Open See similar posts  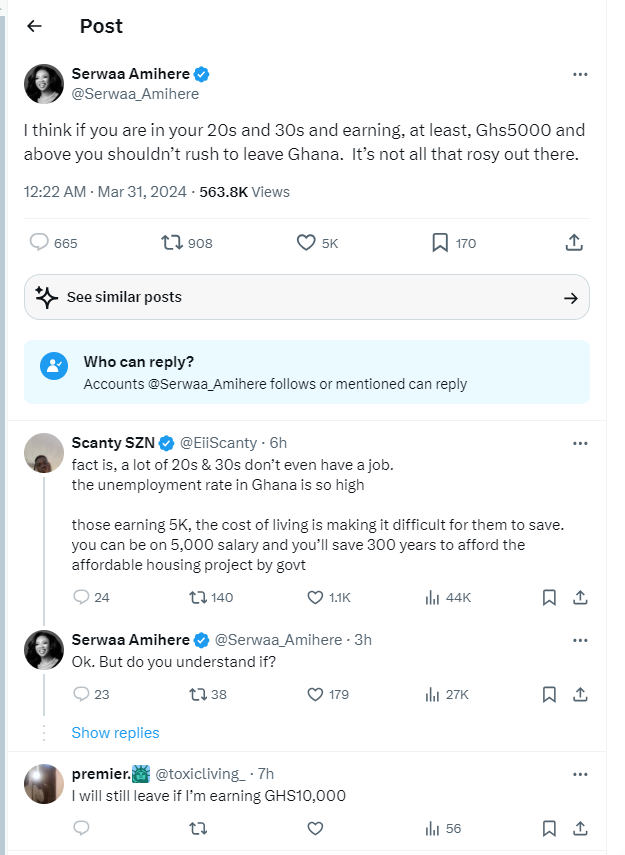click(x=306, y=297)
